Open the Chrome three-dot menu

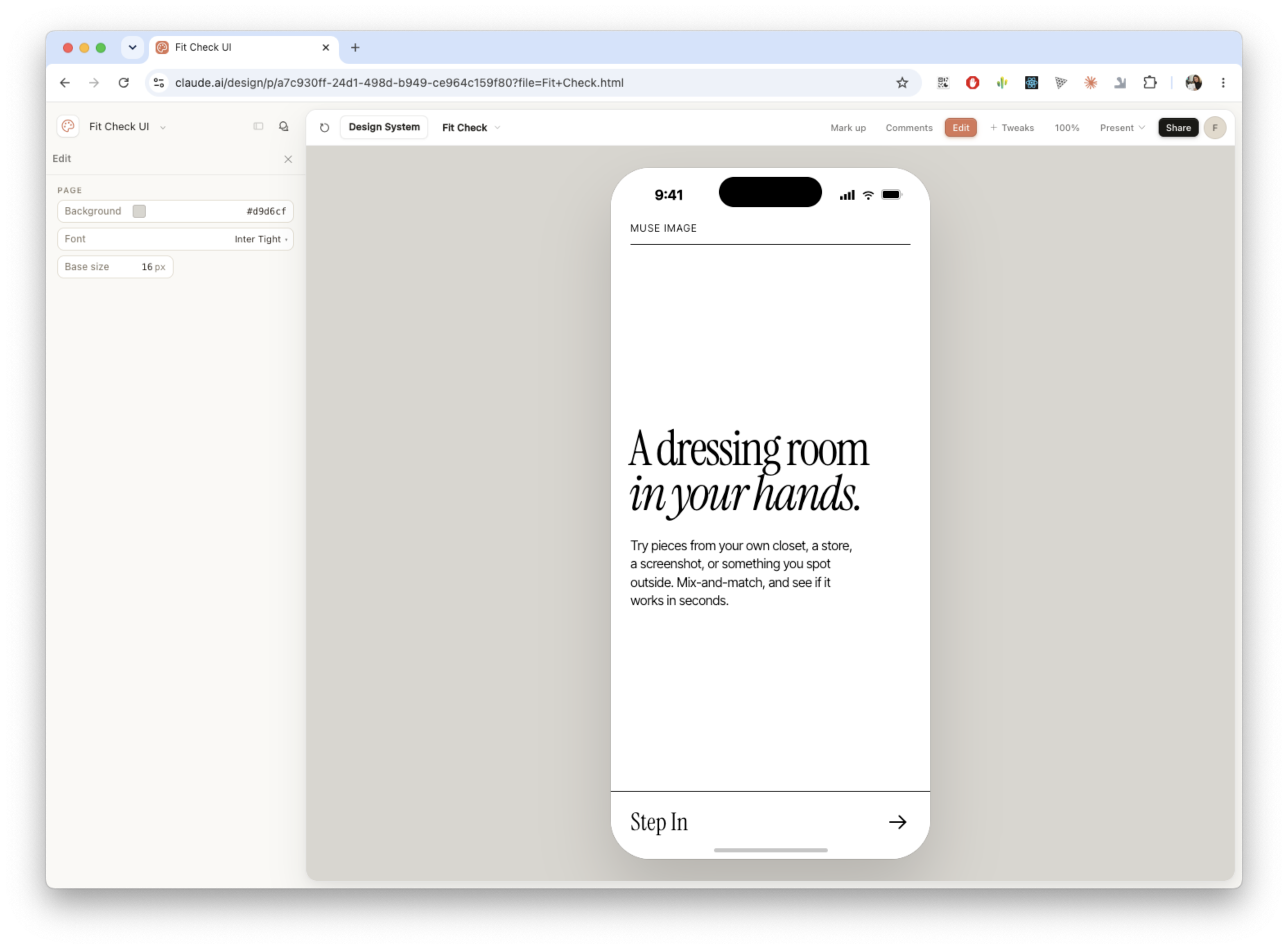click(1223, 83)
